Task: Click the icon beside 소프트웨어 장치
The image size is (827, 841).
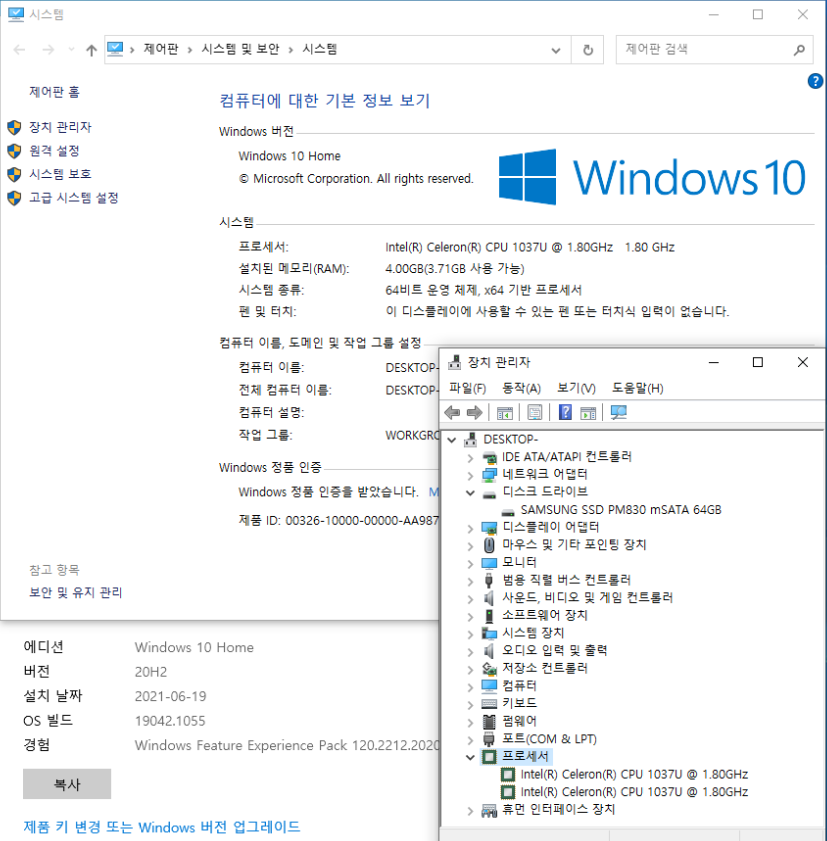Action: [x=489, y=616]
